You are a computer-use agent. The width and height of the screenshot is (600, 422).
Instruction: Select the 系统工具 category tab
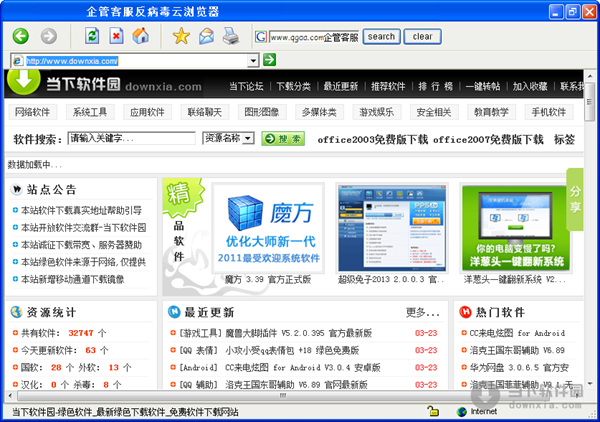[x=90, y=112]
